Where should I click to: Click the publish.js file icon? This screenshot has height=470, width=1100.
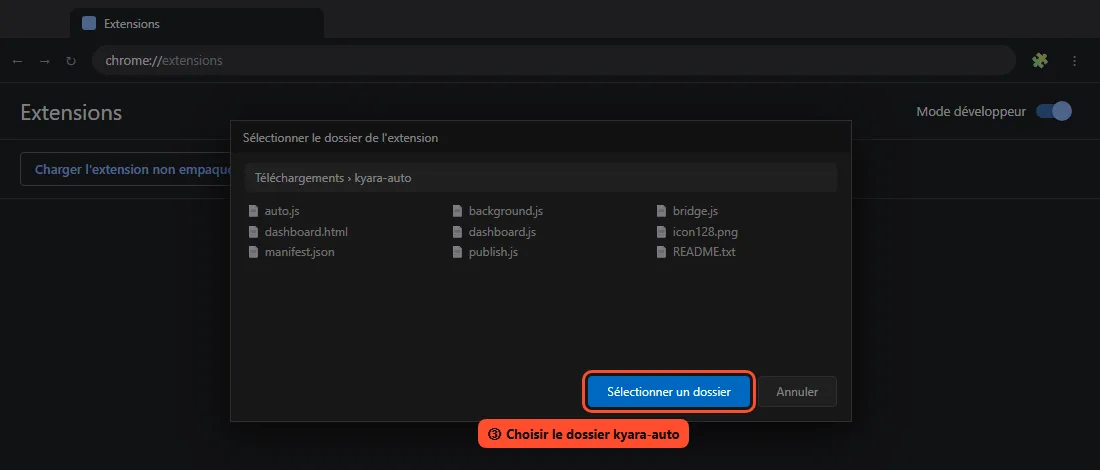pos(457,252)
